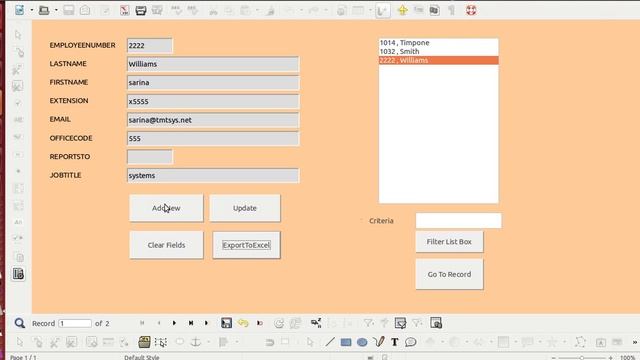Jump to the Last Record arrow

[x=191, y=323]
